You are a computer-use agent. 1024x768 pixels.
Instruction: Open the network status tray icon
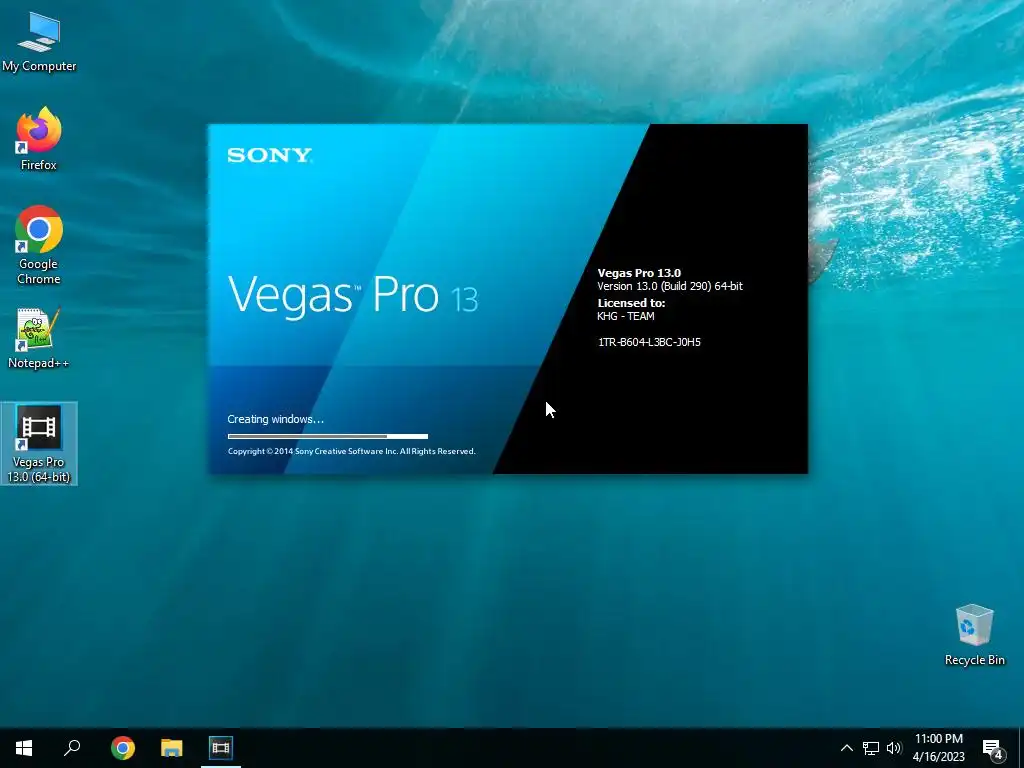(871, 748)
